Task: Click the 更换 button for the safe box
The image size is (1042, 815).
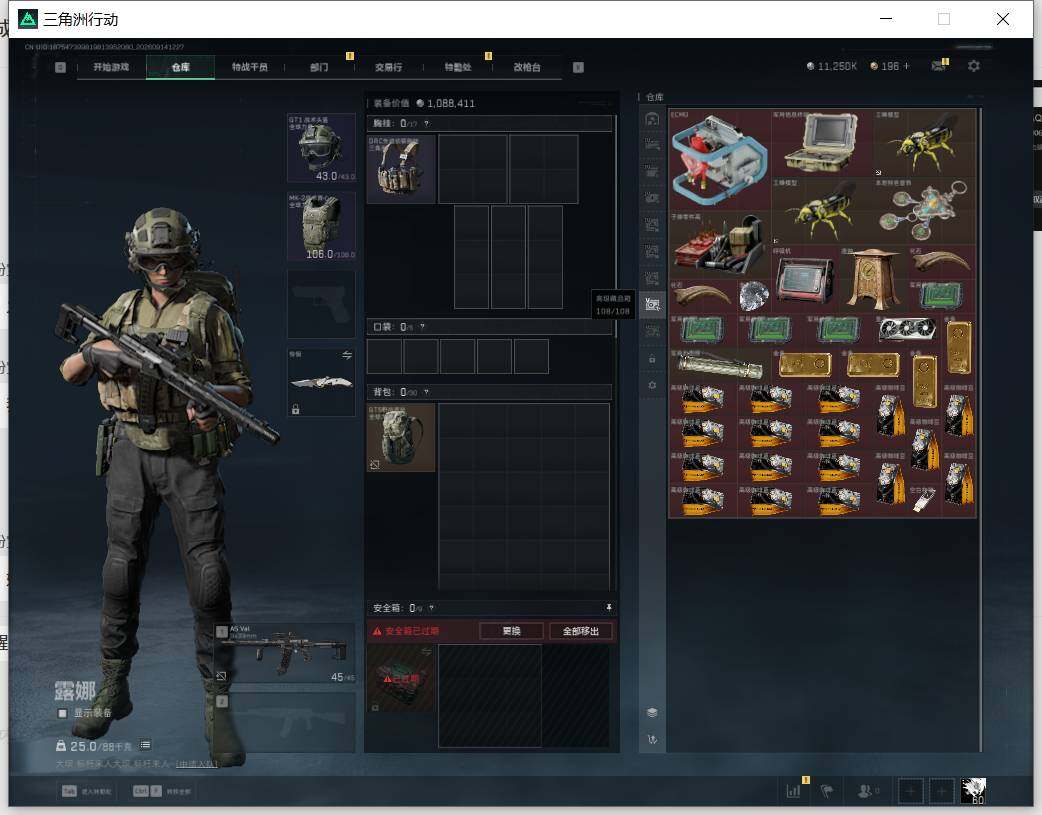Action: tap(512, 631)
